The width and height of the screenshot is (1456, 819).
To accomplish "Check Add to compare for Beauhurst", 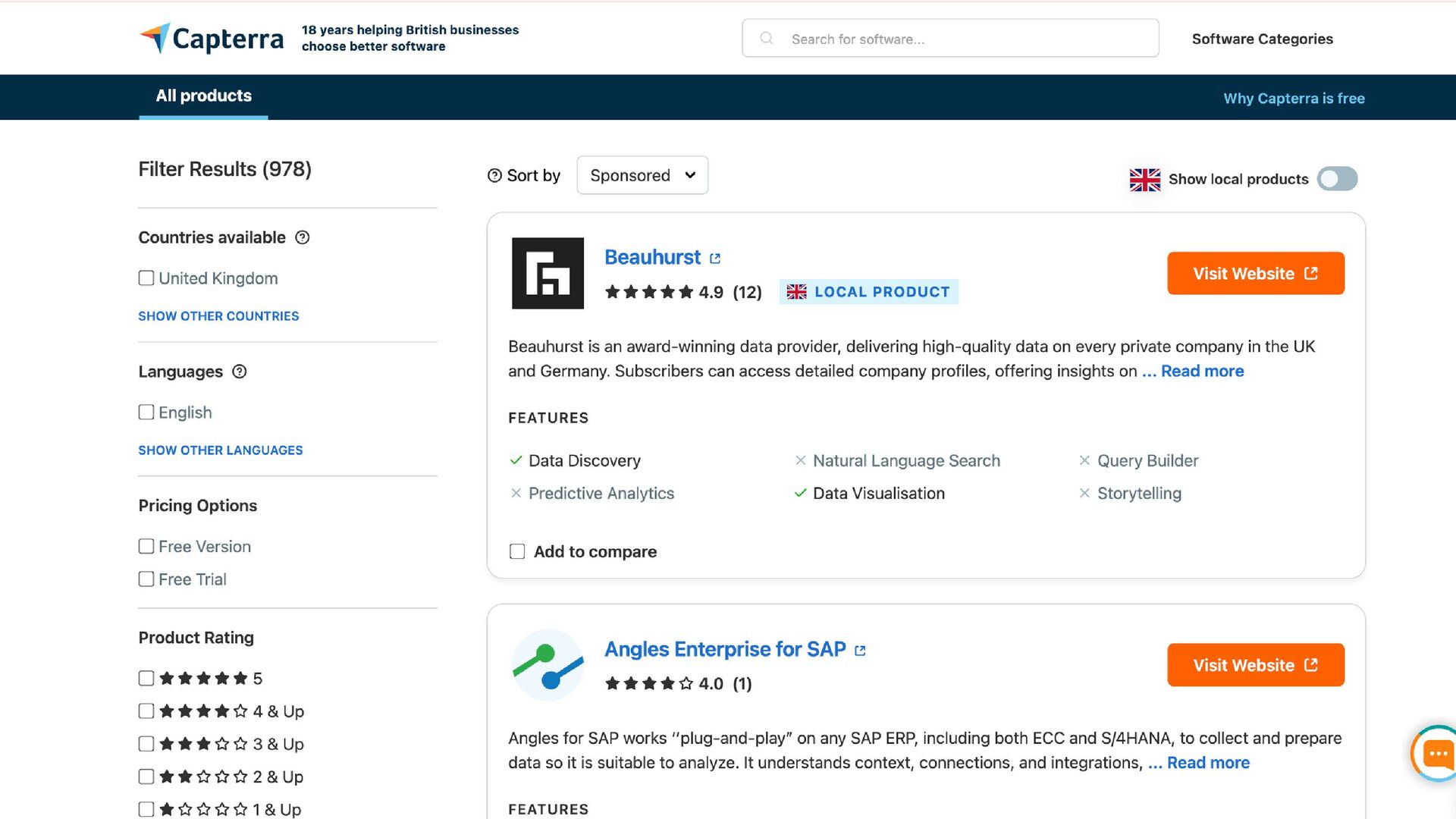I will click(517, 551).
